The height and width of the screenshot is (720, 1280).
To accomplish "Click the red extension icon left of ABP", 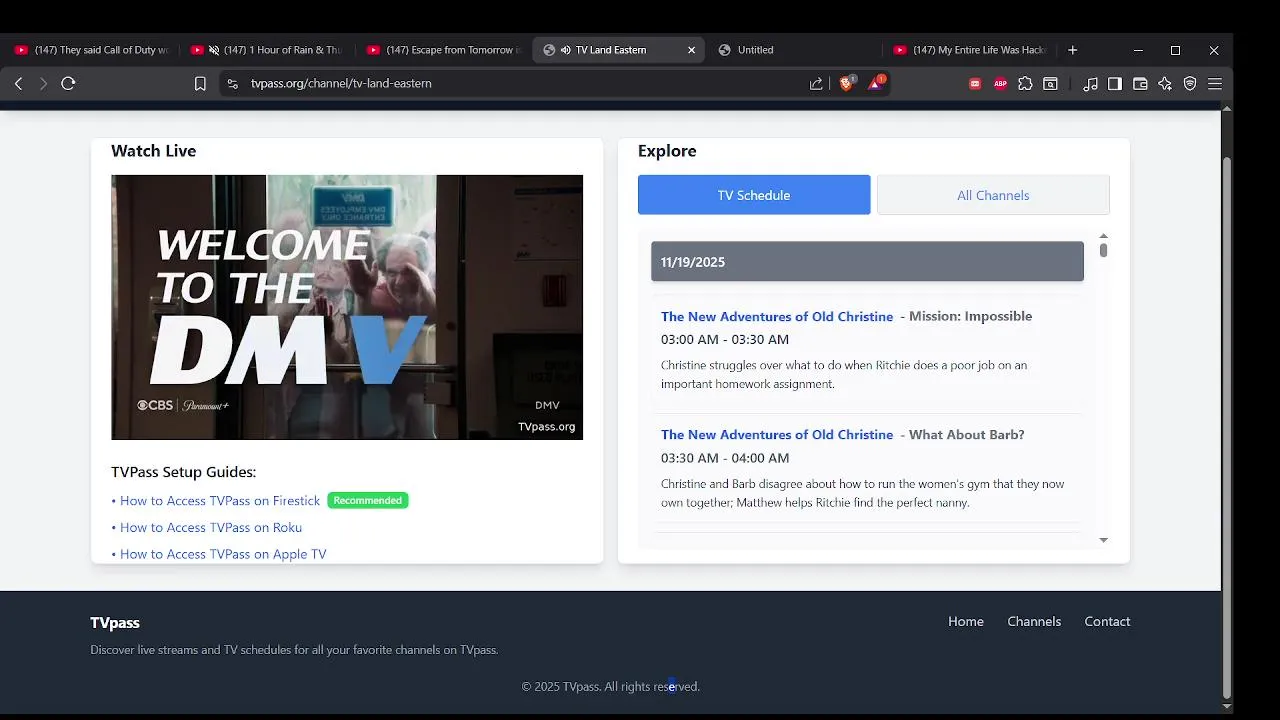I will 975,84.
